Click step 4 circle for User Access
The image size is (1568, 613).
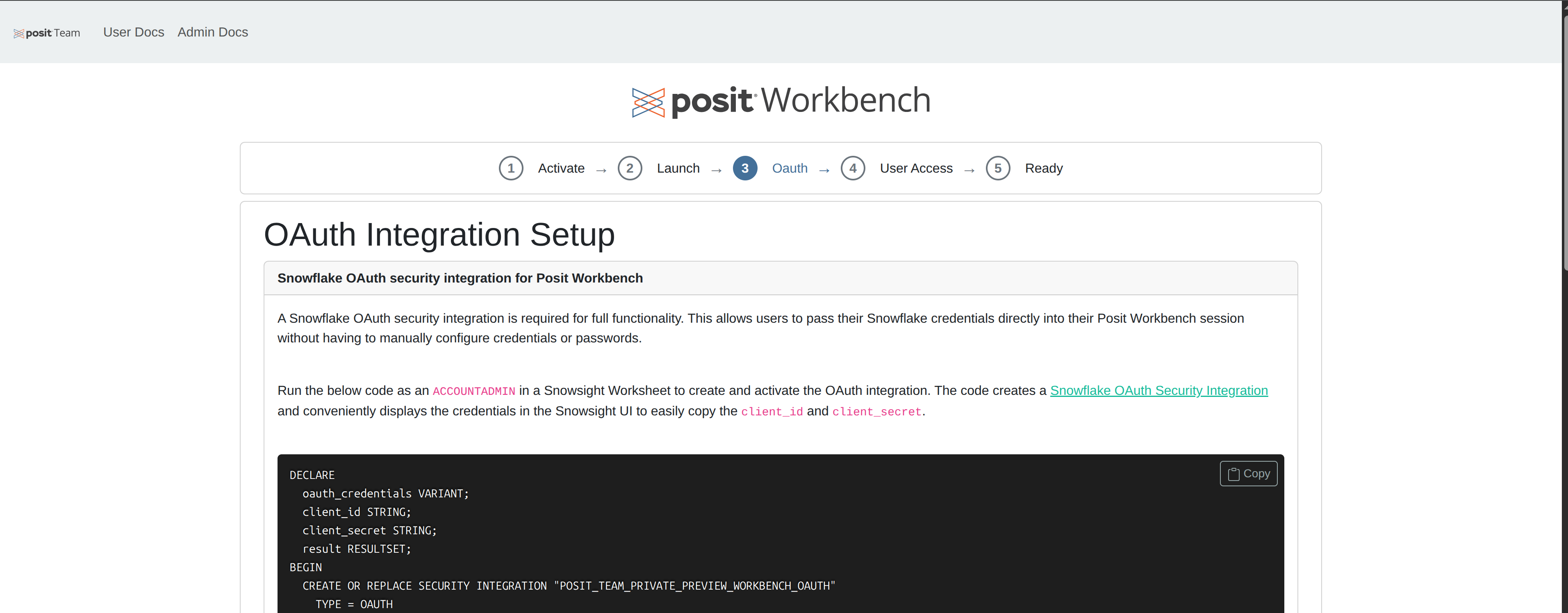[x=853, y=169]
